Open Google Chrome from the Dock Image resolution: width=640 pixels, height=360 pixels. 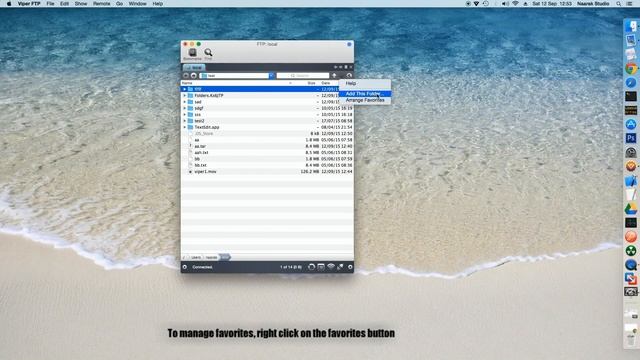[x=631, y=68]
